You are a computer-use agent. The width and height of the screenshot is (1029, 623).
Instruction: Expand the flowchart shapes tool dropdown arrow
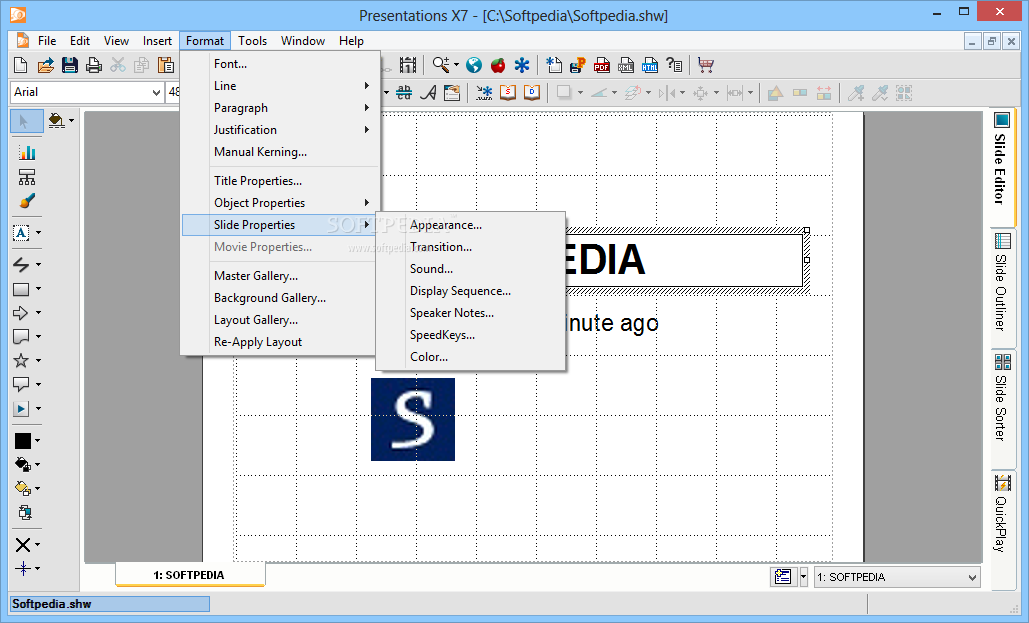[x=38, y=336]
